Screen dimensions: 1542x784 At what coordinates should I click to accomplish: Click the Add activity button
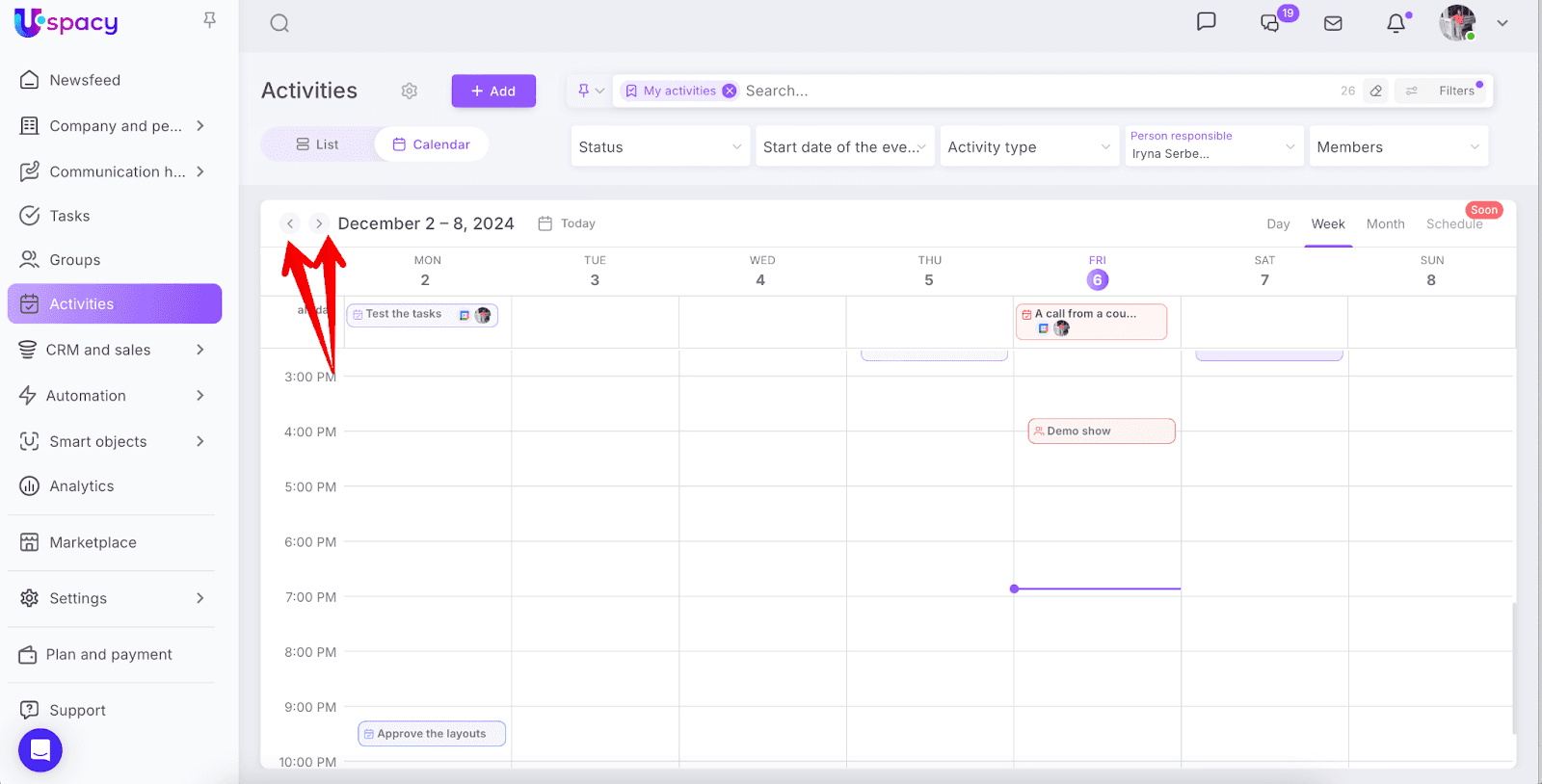pyautogui.click(x=493, y=91)
